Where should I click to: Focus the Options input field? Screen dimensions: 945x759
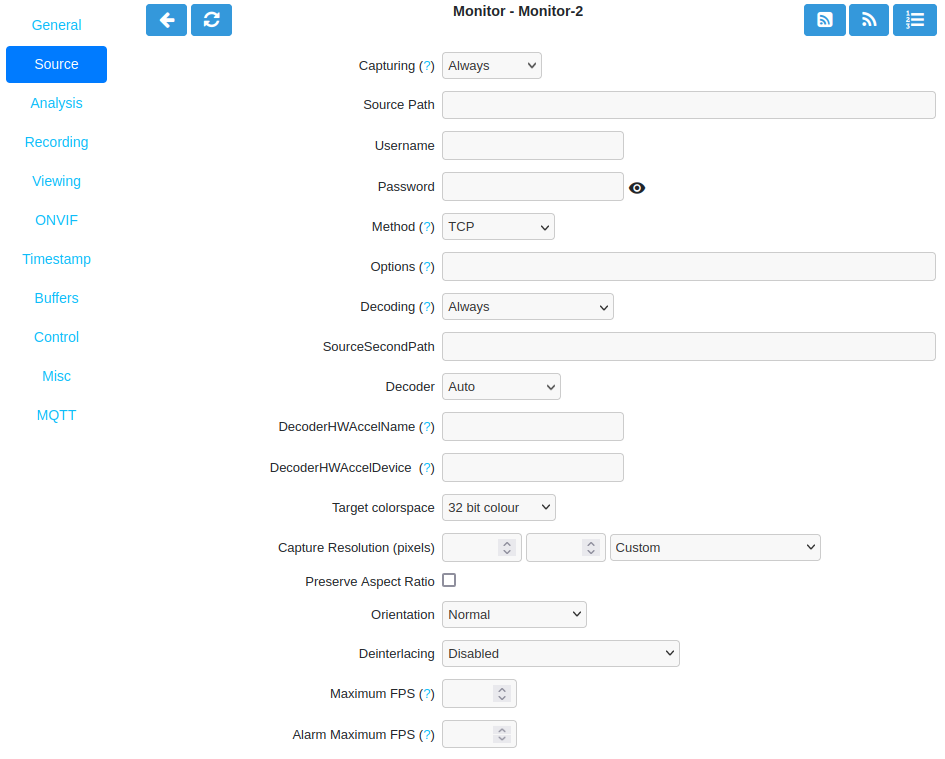(x=689, y=266)
